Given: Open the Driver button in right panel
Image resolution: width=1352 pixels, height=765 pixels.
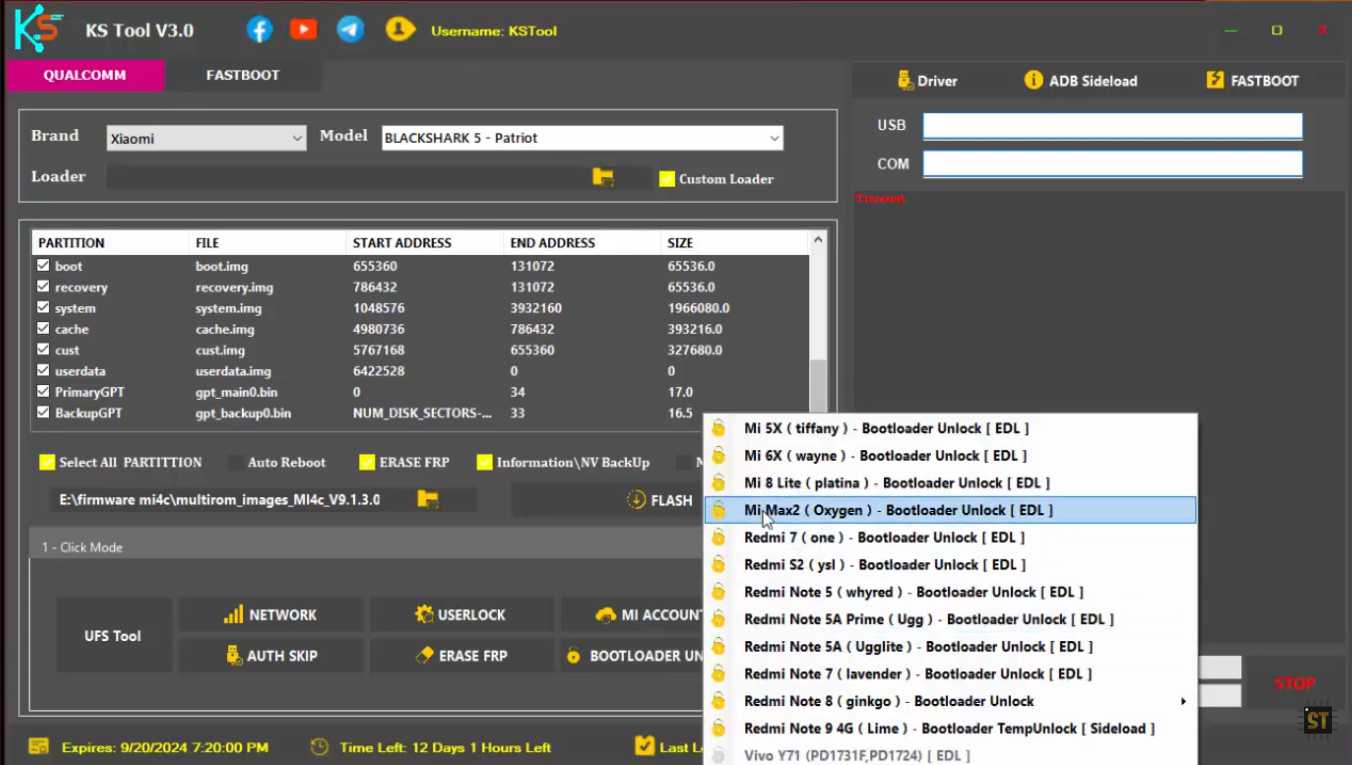Looking at the screenshot, I should (x=927, y=81).
